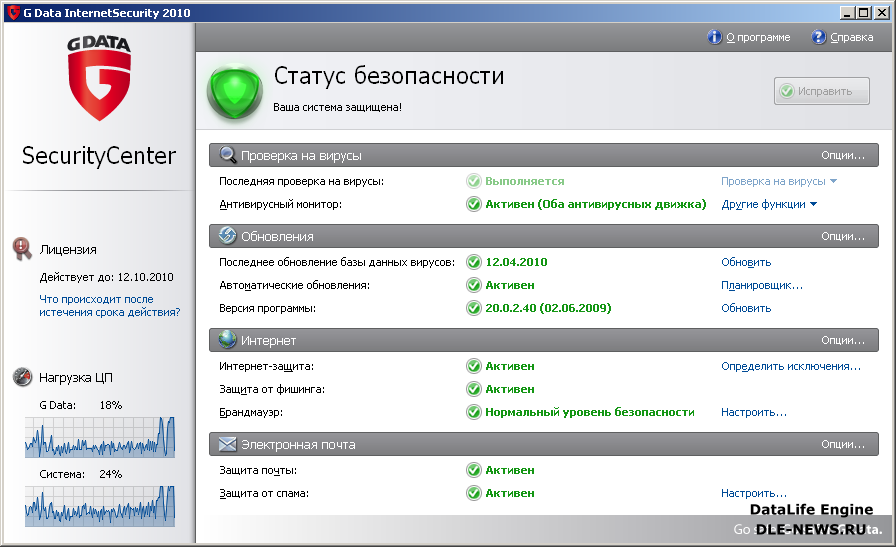Click the envelope icon in Электронная почта
This screenshot has height=549, width=896.
click(227, 444)
